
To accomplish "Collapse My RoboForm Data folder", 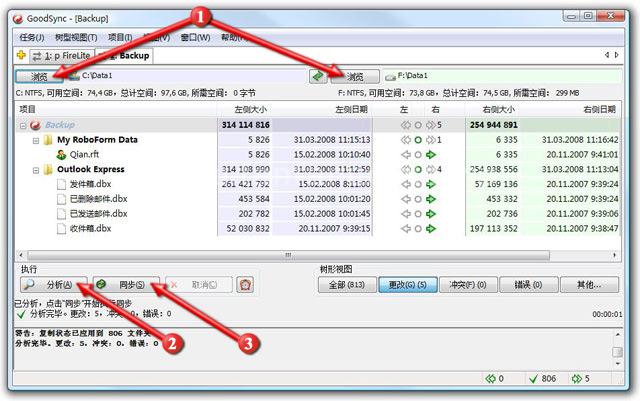I will (x=36, y=140).
